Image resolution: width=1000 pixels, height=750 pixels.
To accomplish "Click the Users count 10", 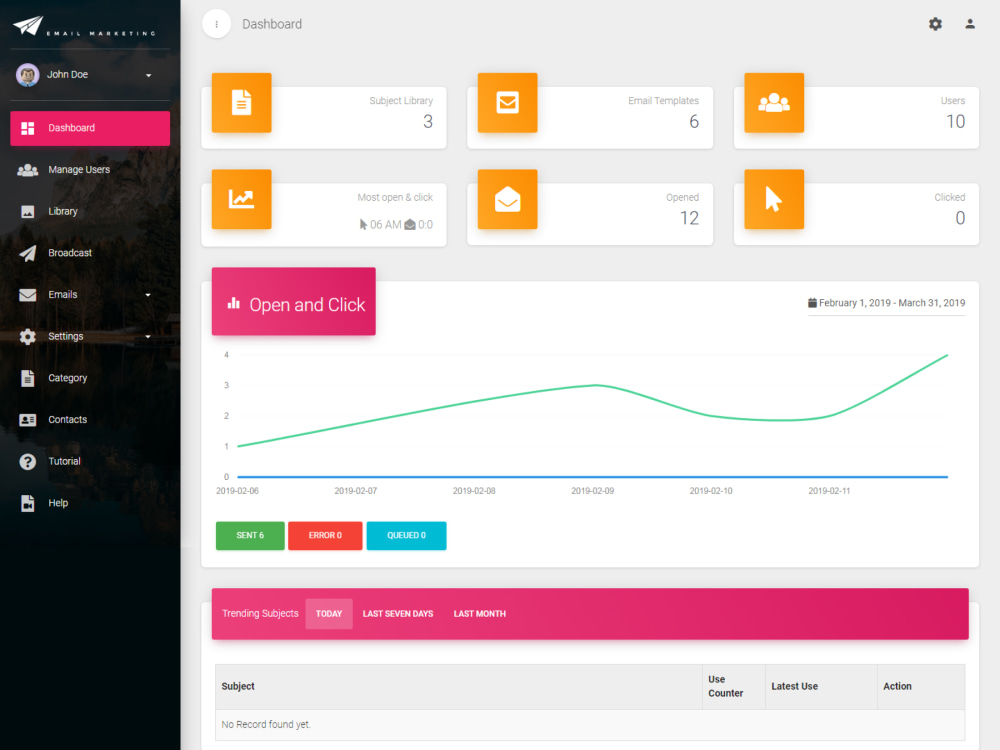I will (x=955, y=121).
